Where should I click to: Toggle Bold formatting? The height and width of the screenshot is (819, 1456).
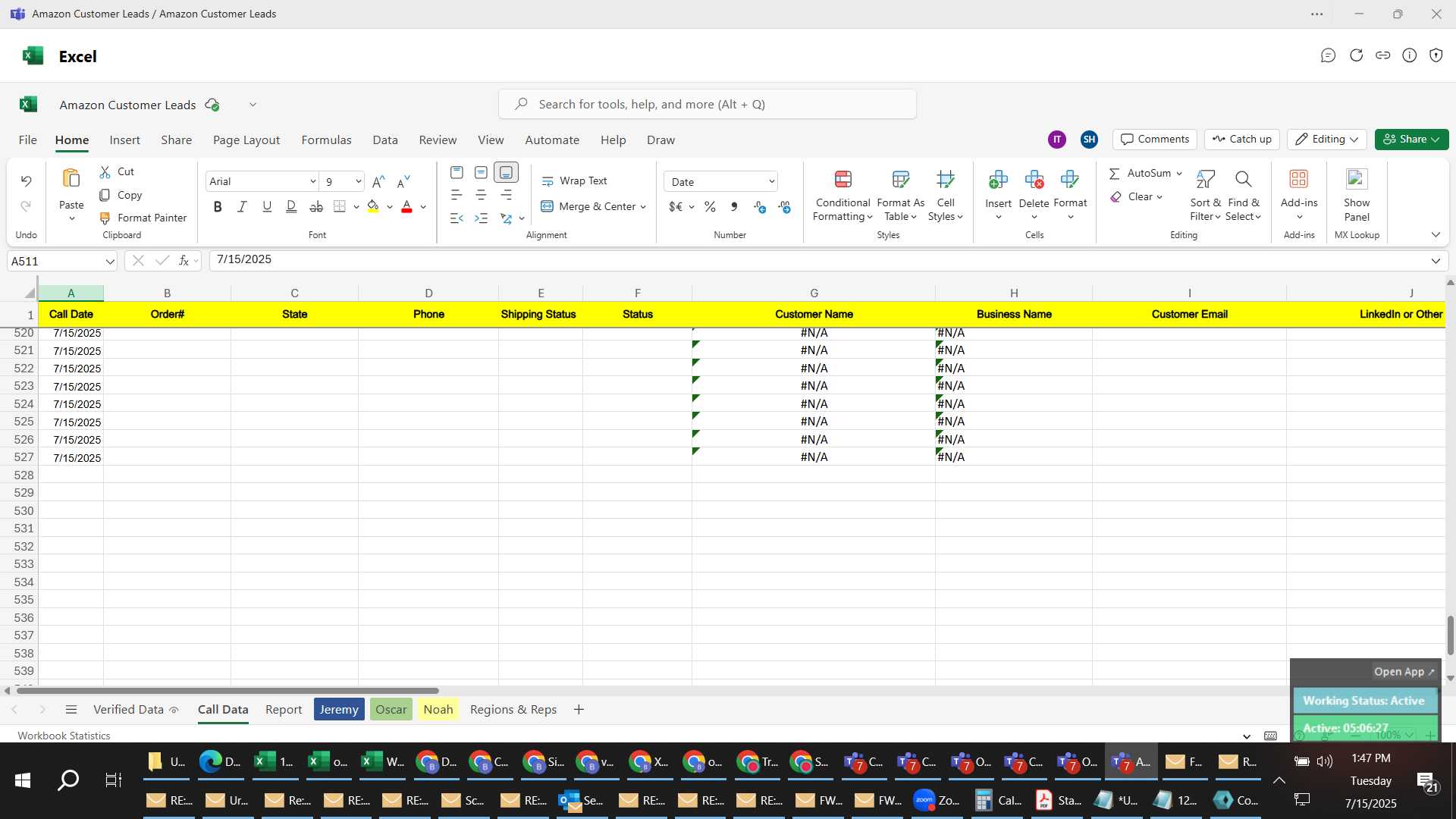[x=218, y=206]
